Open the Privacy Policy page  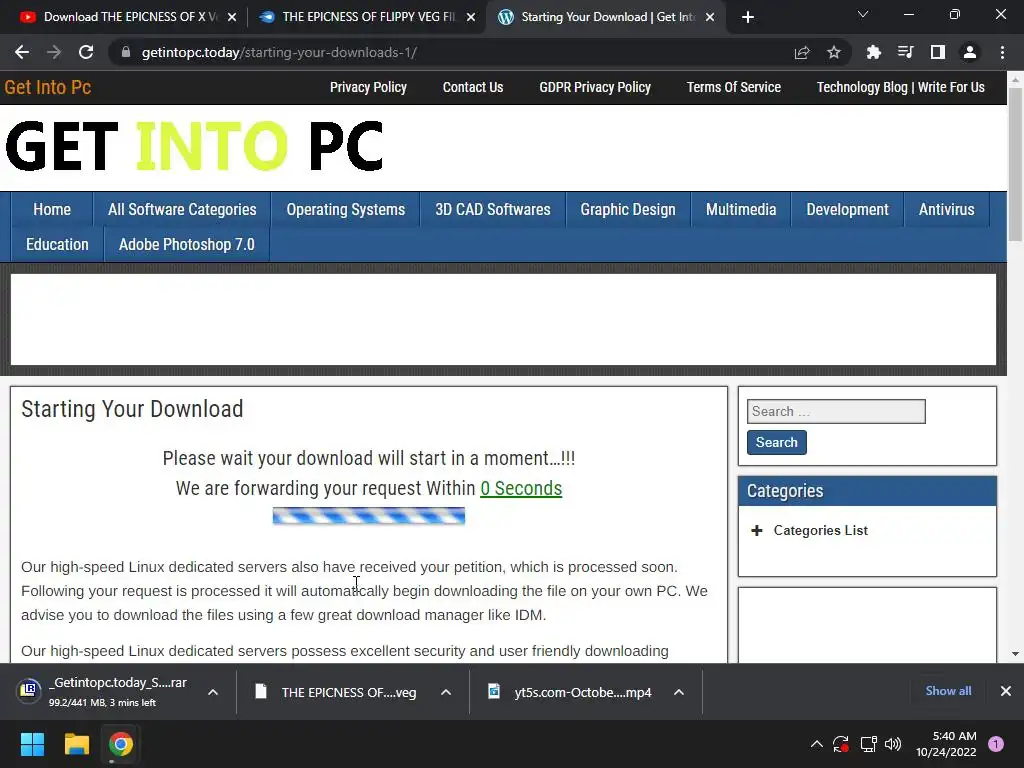coord(368,88)
